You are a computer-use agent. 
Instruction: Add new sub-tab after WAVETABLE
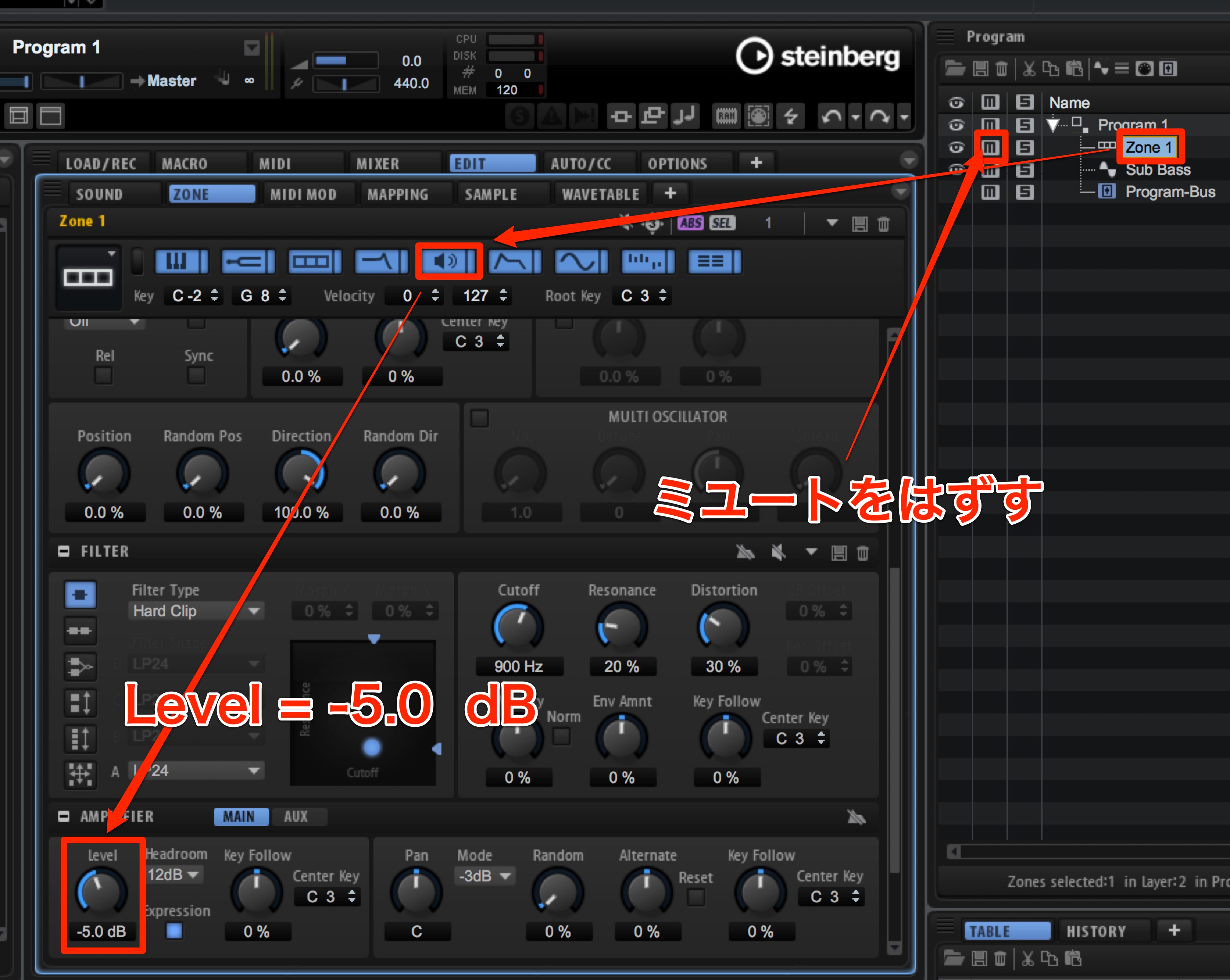[670, 193]
